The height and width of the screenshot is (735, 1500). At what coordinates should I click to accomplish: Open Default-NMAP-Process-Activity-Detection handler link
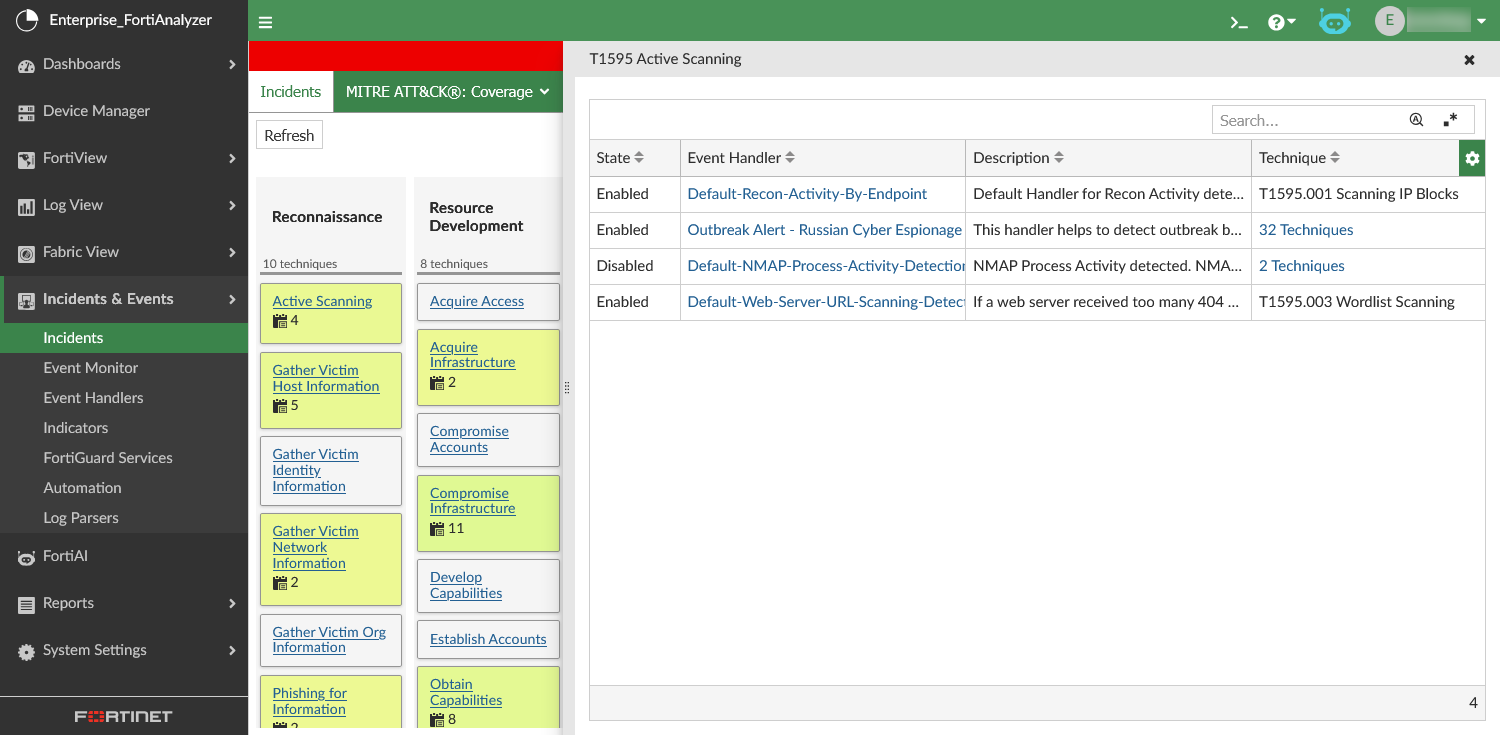click(x=826, y=266)
